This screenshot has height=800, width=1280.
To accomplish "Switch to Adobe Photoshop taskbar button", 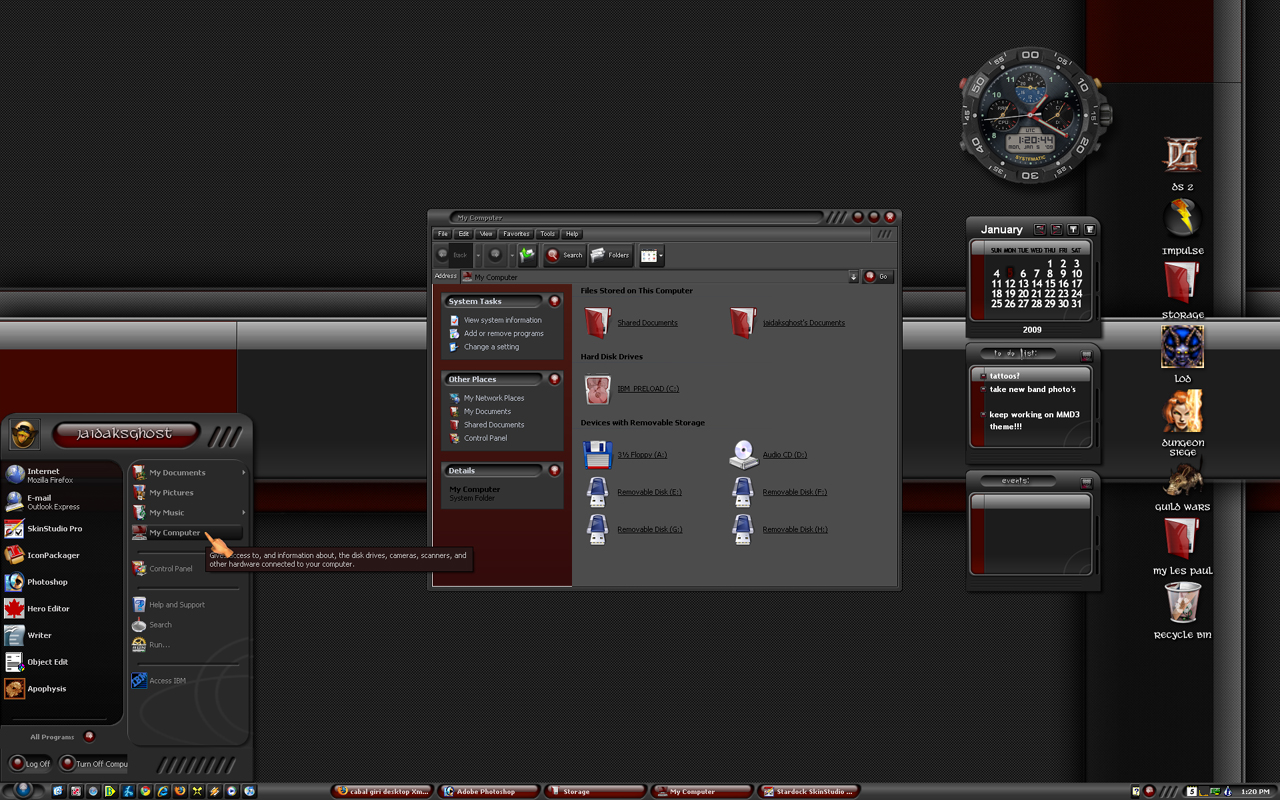I will click(488, 791).
